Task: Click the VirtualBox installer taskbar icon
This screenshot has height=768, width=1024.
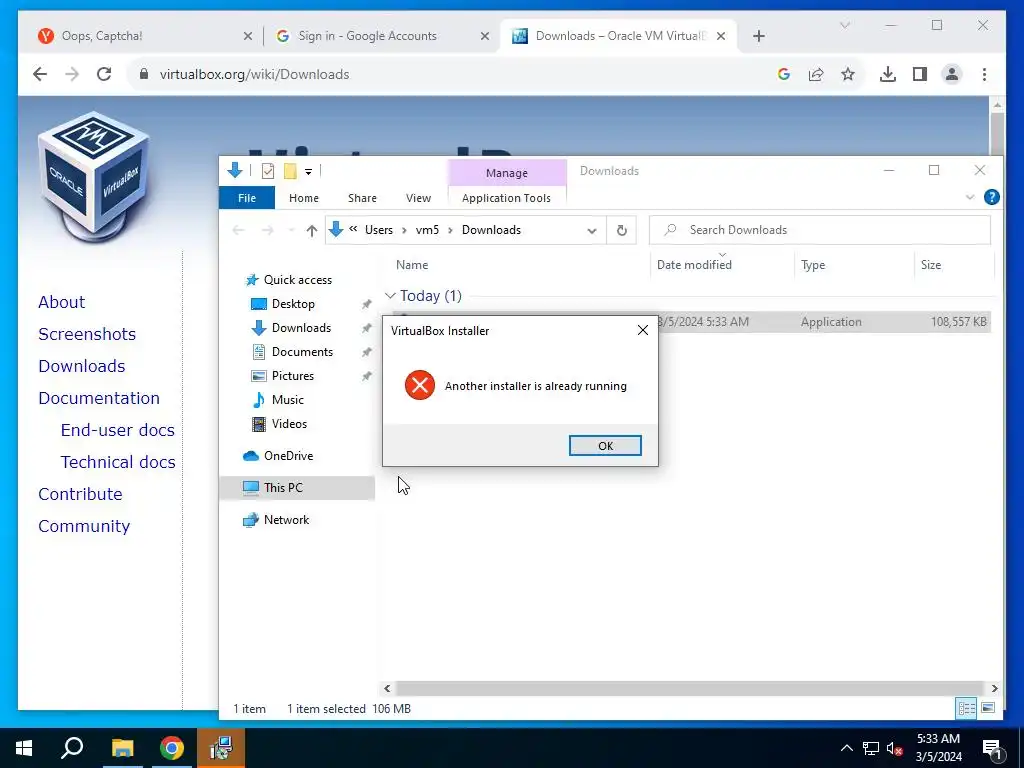Action: pos(221,748)
